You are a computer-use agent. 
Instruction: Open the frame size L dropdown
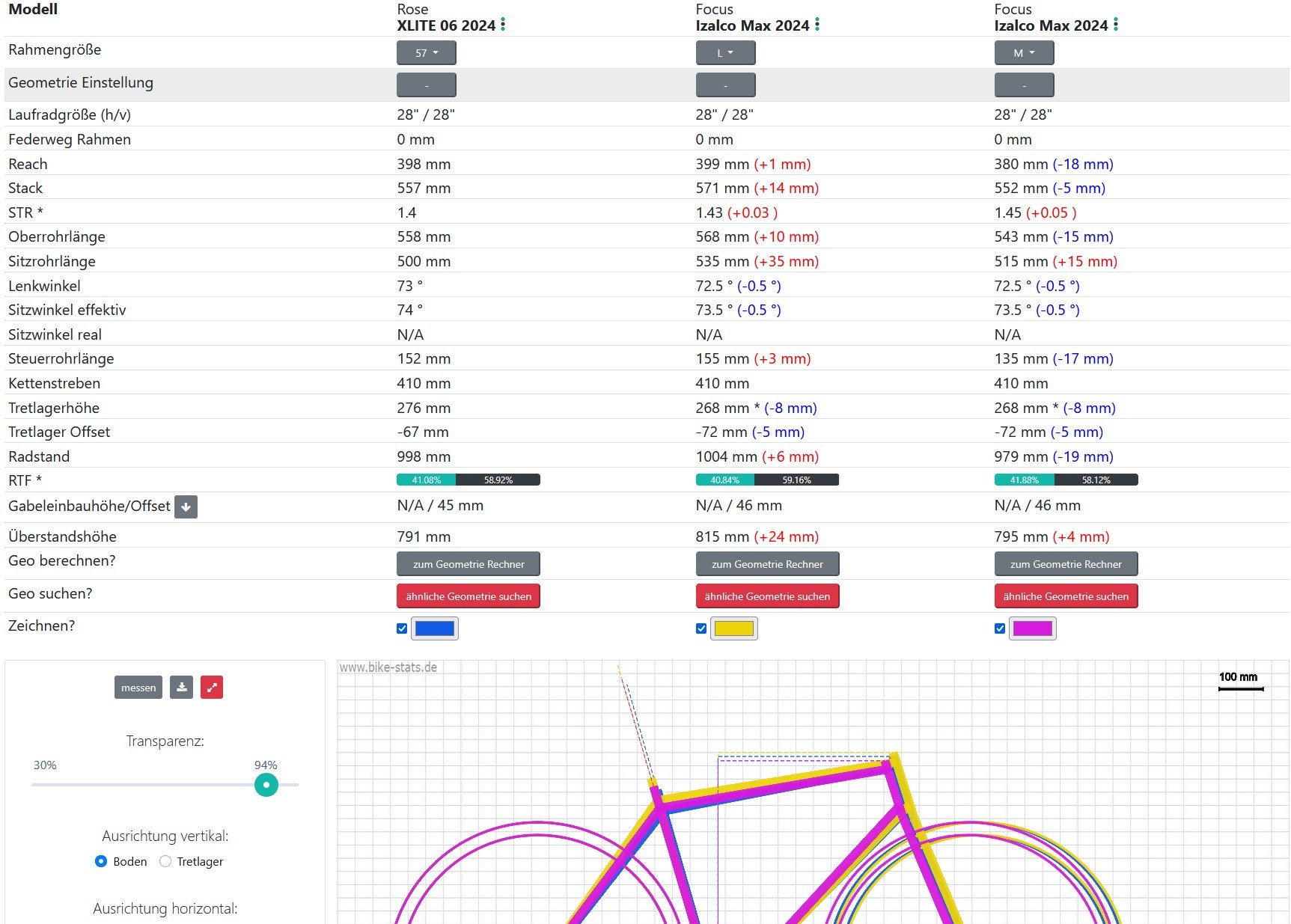point(725,53)
